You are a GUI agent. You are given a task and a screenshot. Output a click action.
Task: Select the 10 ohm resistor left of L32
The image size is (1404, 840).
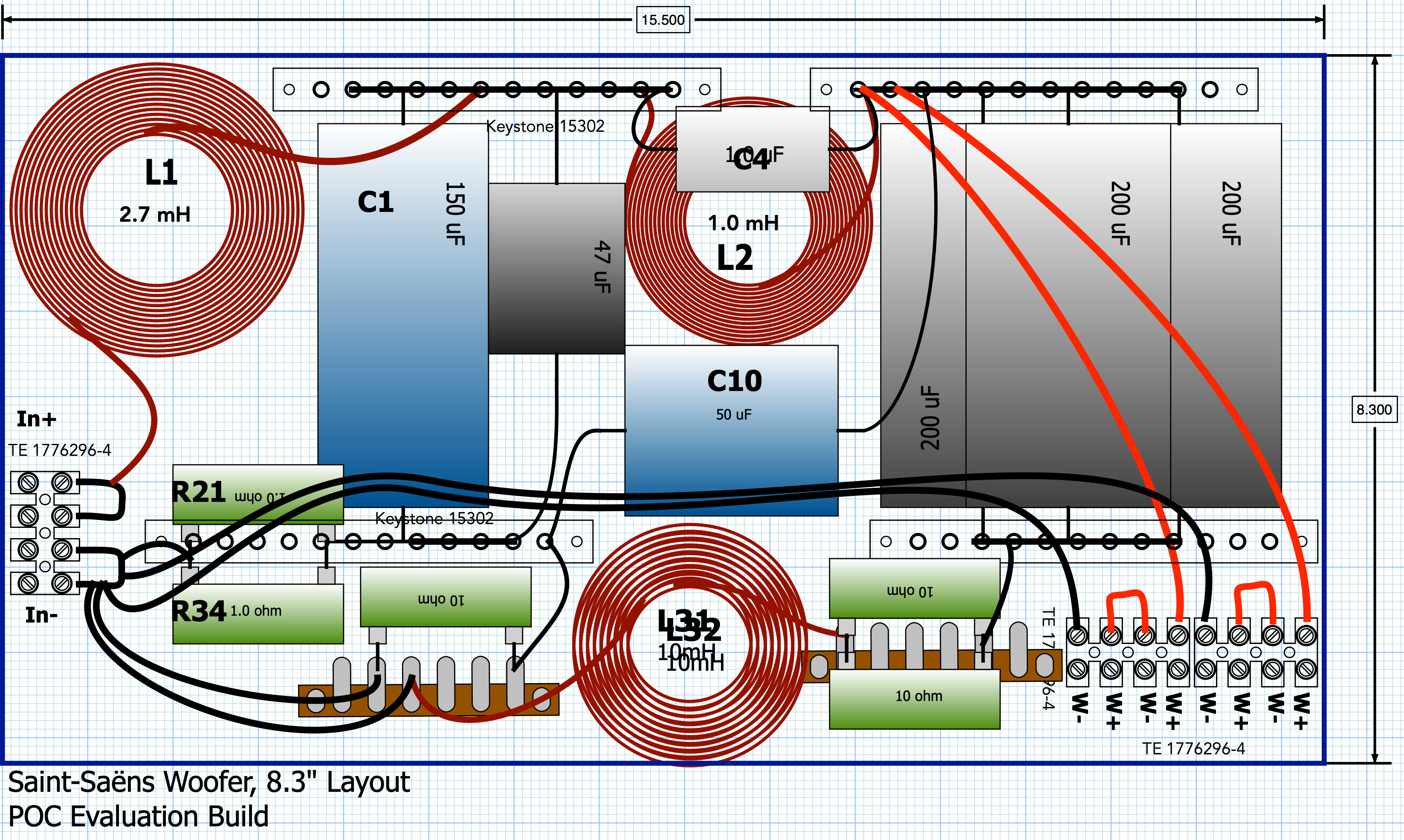coord(446,597)
